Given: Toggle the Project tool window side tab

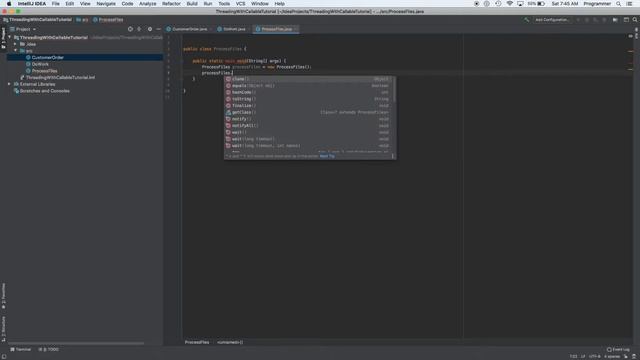Looking at the screenshot, I should tap(3, 38).
